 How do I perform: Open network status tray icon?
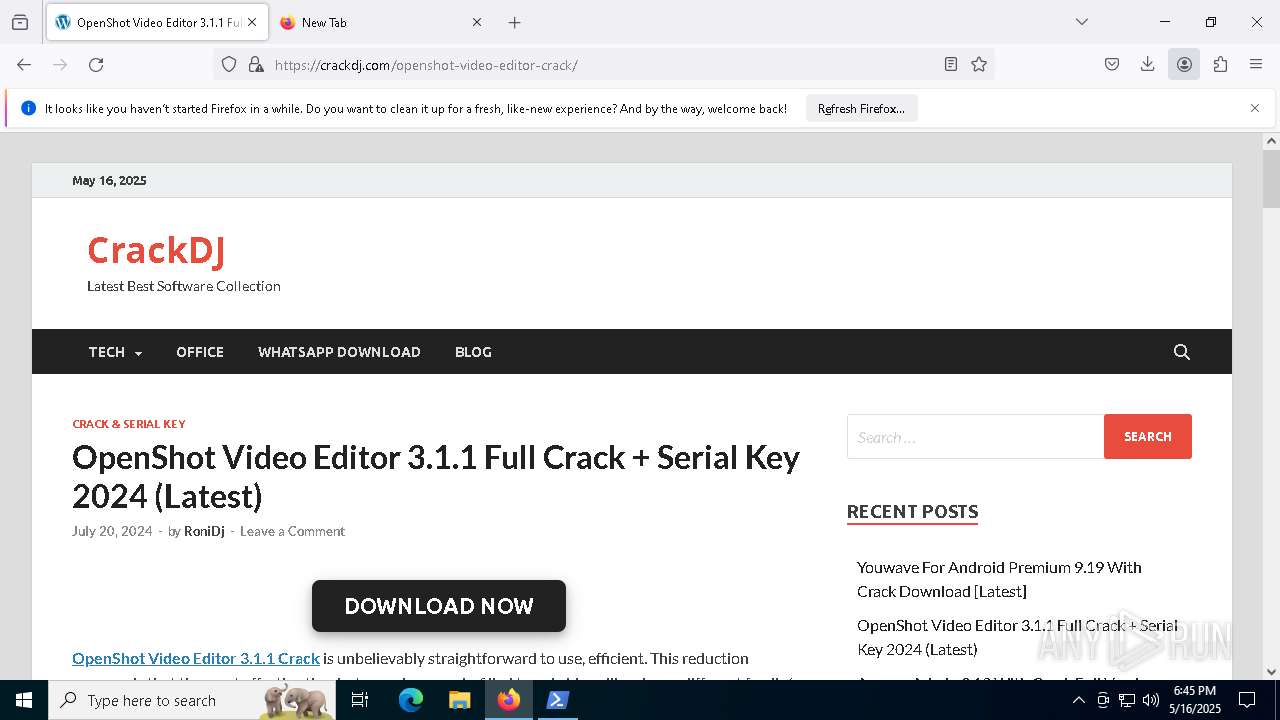1127,700
